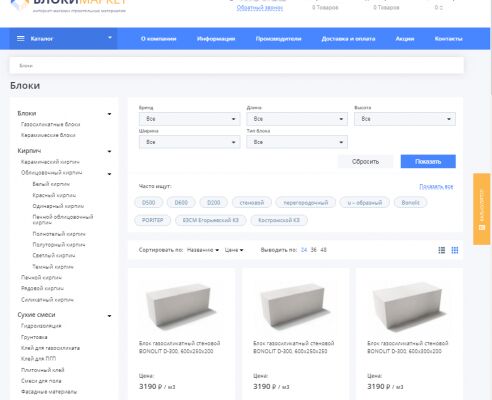Image resolution: width=492 pixels, height=400 pixels.
Task: Open Светлый кирпич sidebar link
Action: [x=54, y=256]
